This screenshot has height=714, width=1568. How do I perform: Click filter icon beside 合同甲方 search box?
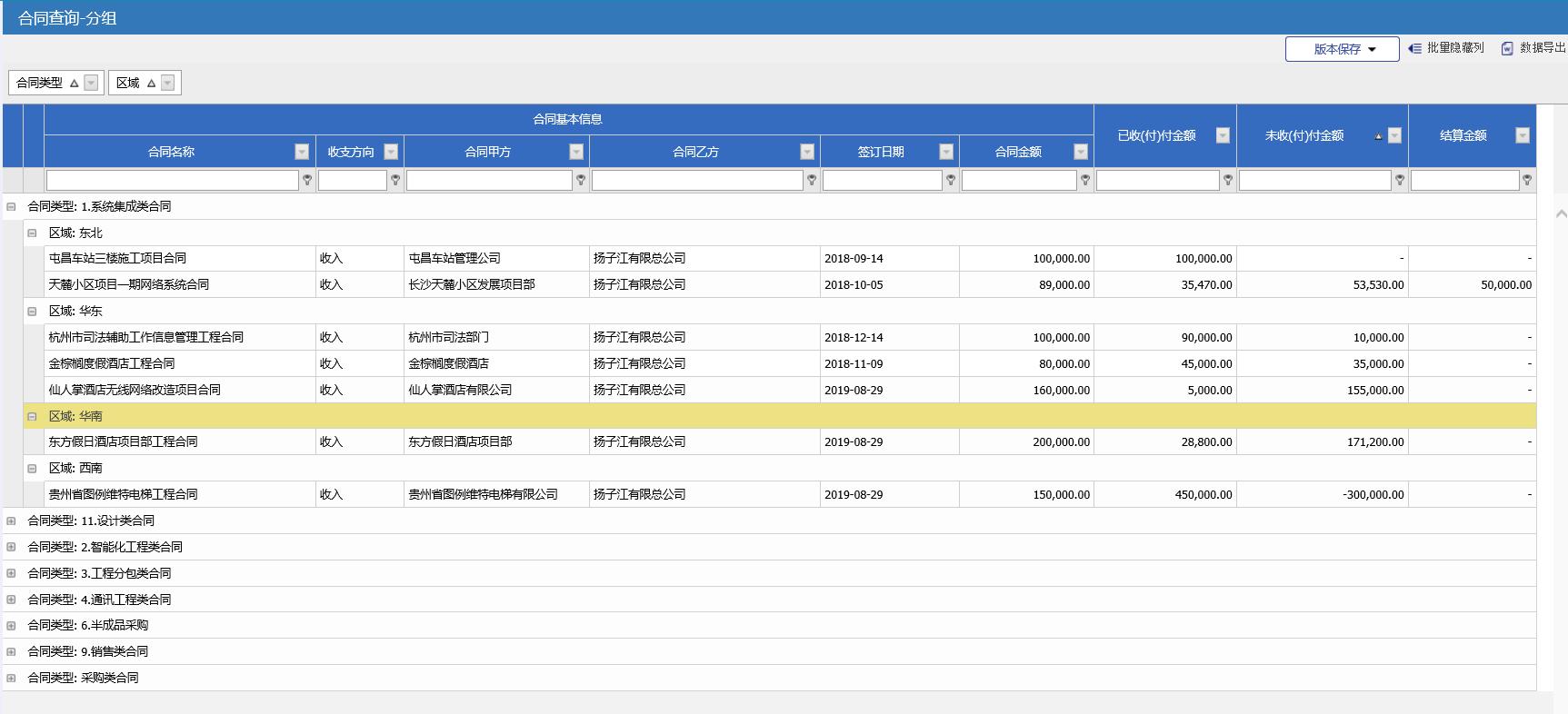(x=581, y=181)
